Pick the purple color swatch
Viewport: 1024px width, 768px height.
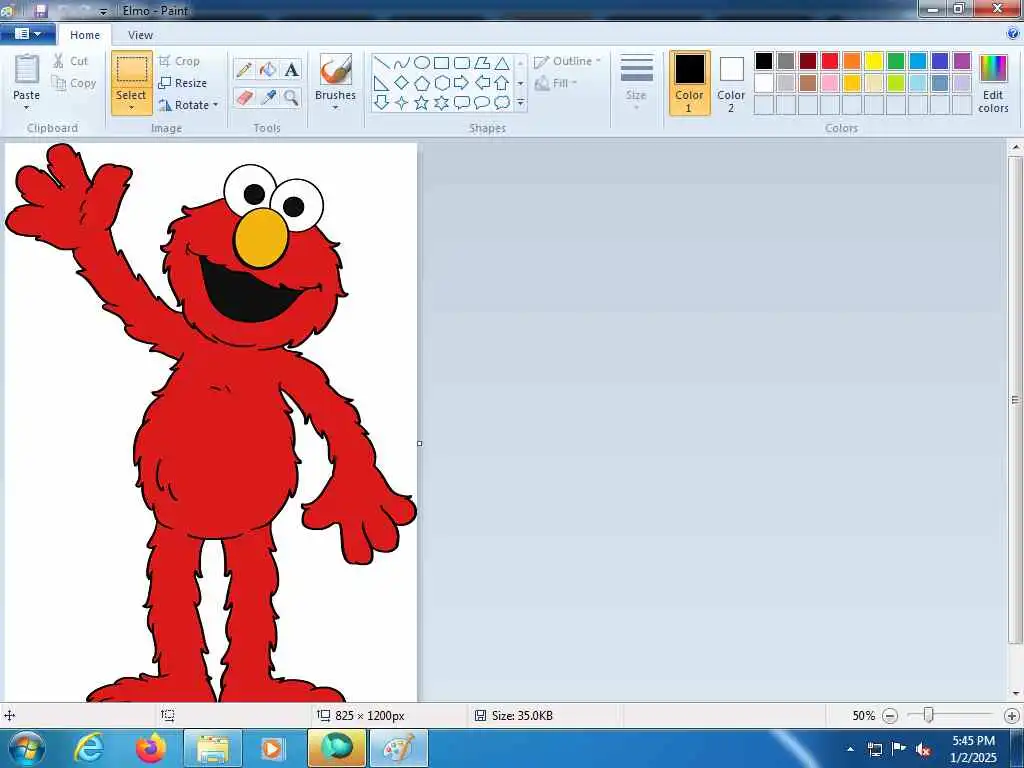[x=962, y=61]
